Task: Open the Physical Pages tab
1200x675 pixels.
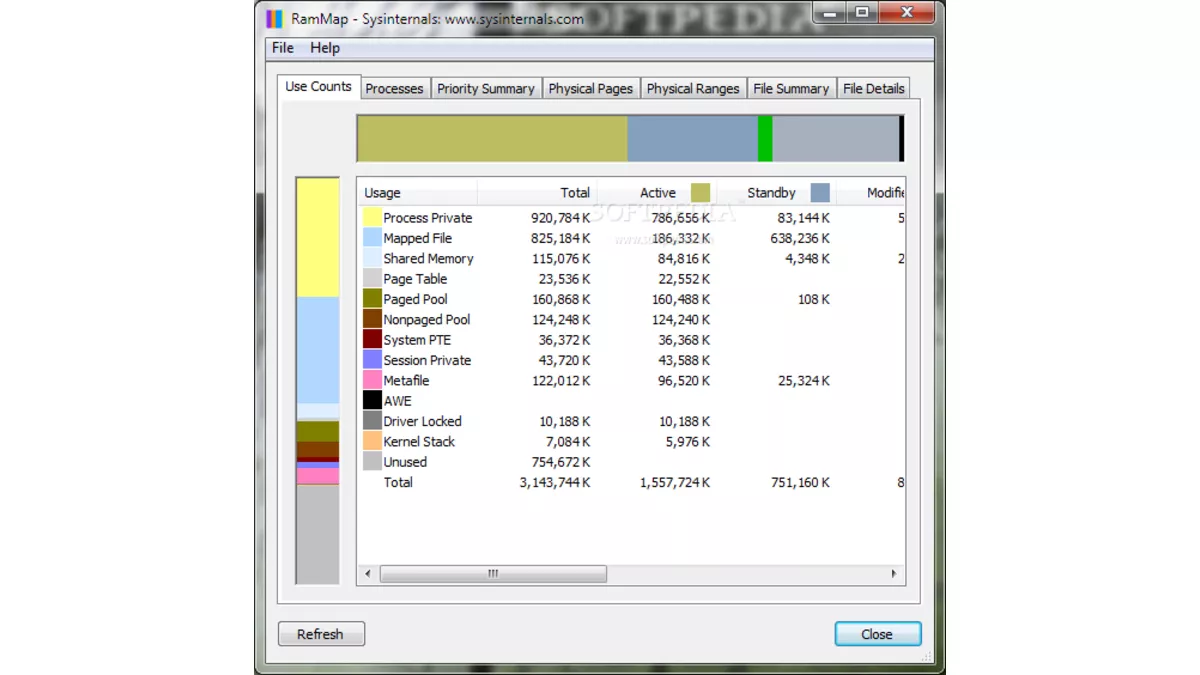Action: (x=591, y=88)
